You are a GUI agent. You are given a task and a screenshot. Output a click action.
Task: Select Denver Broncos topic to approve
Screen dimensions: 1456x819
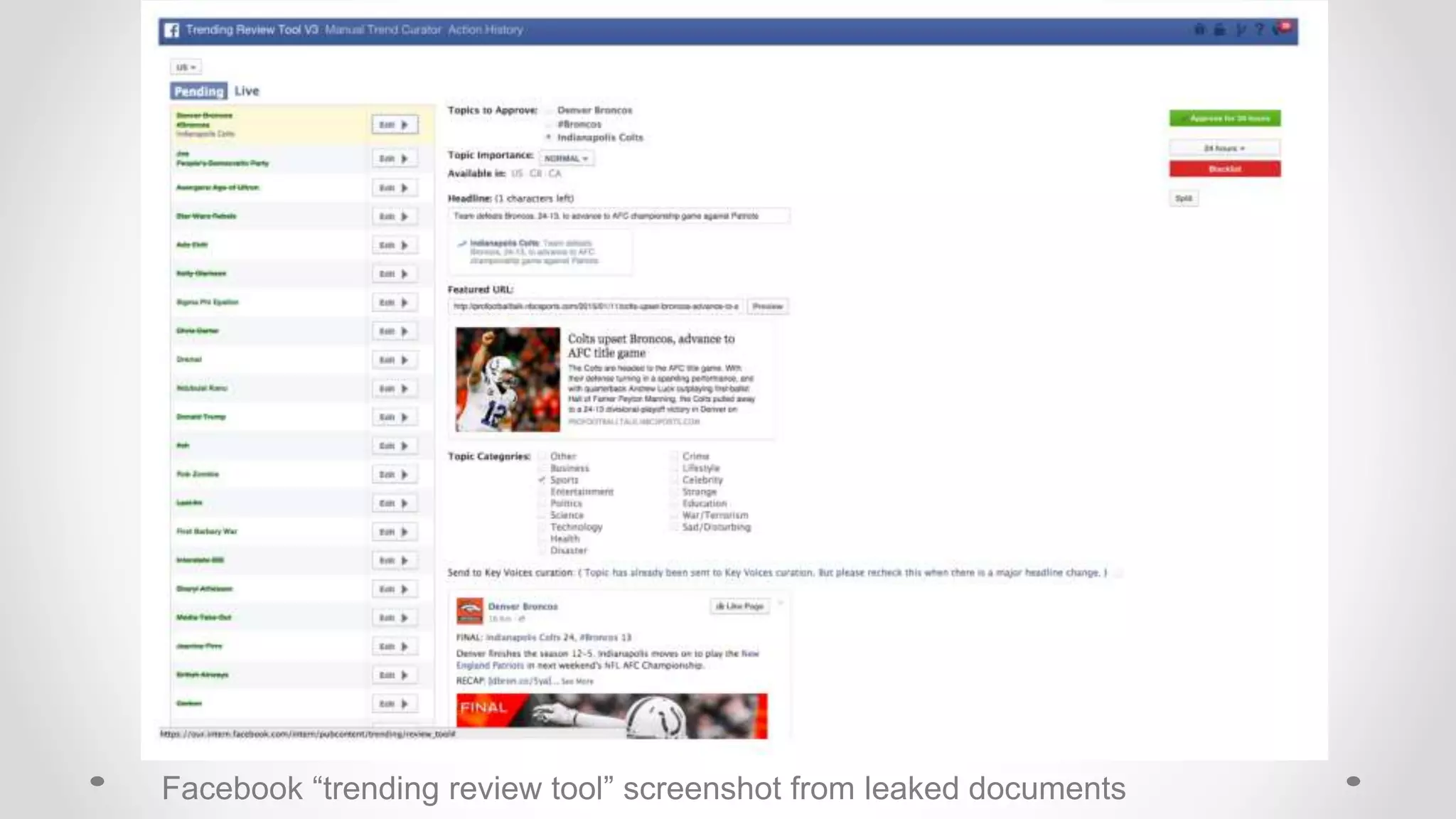[x=548, y=110]
